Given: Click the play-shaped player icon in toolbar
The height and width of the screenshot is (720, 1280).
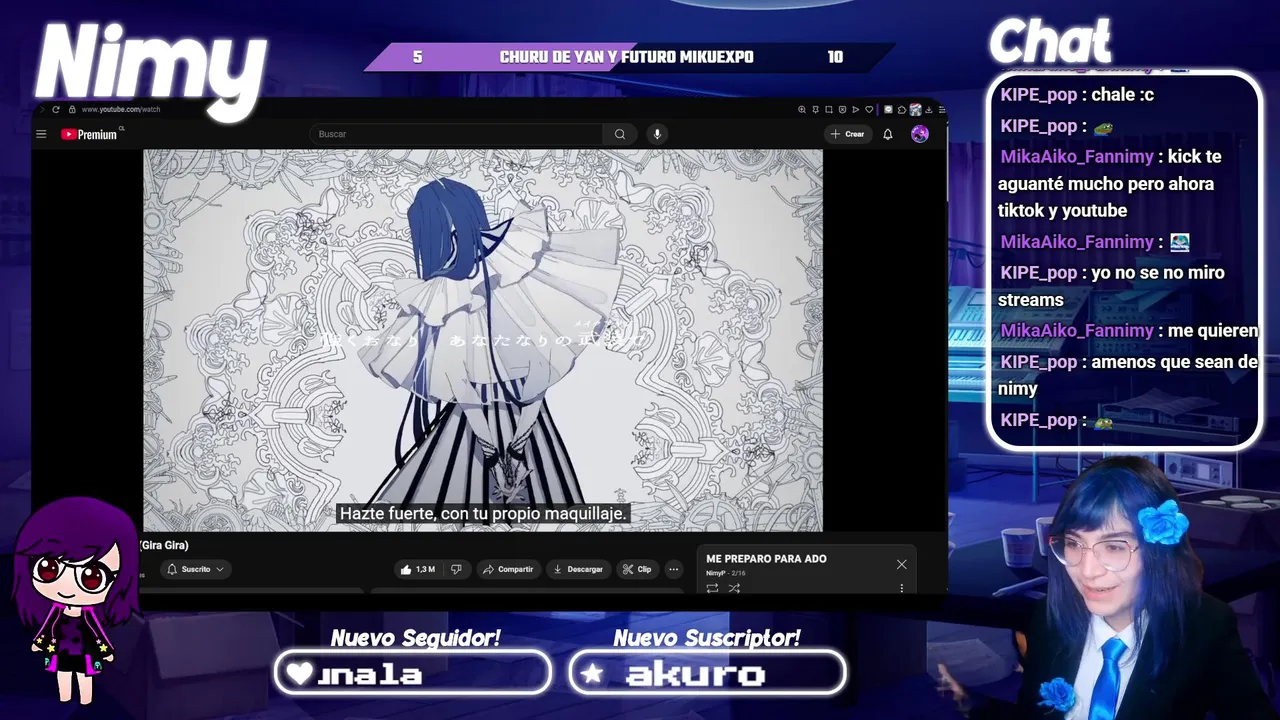Looking at the screenshot, I should [x=856, y=110].
